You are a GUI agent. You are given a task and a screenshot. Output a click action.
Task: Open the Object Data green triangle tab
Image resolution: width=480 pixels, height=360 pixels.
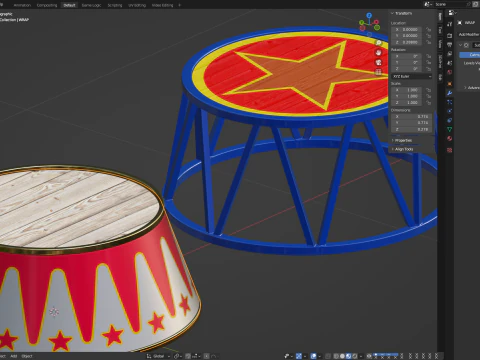449,129
